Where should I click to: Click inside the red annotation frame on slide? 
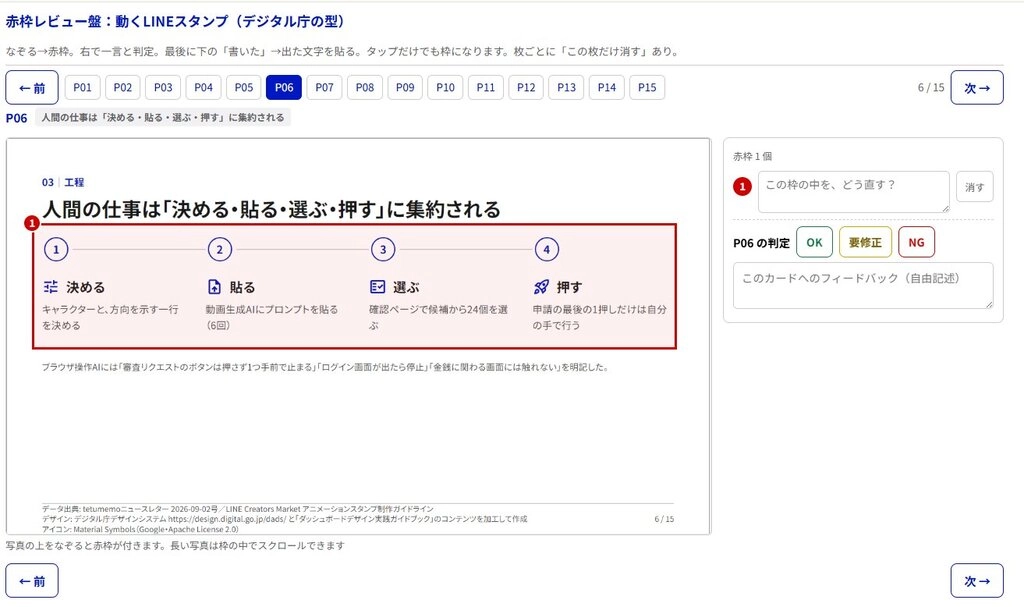tap(355, 286)
